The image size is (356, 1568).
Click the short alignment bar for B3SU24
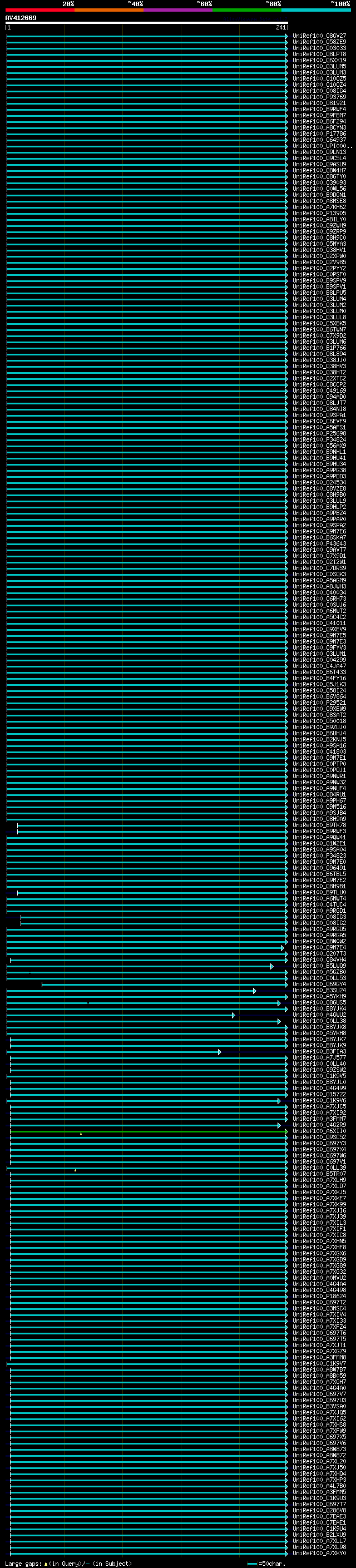click(x=131, y=991)
